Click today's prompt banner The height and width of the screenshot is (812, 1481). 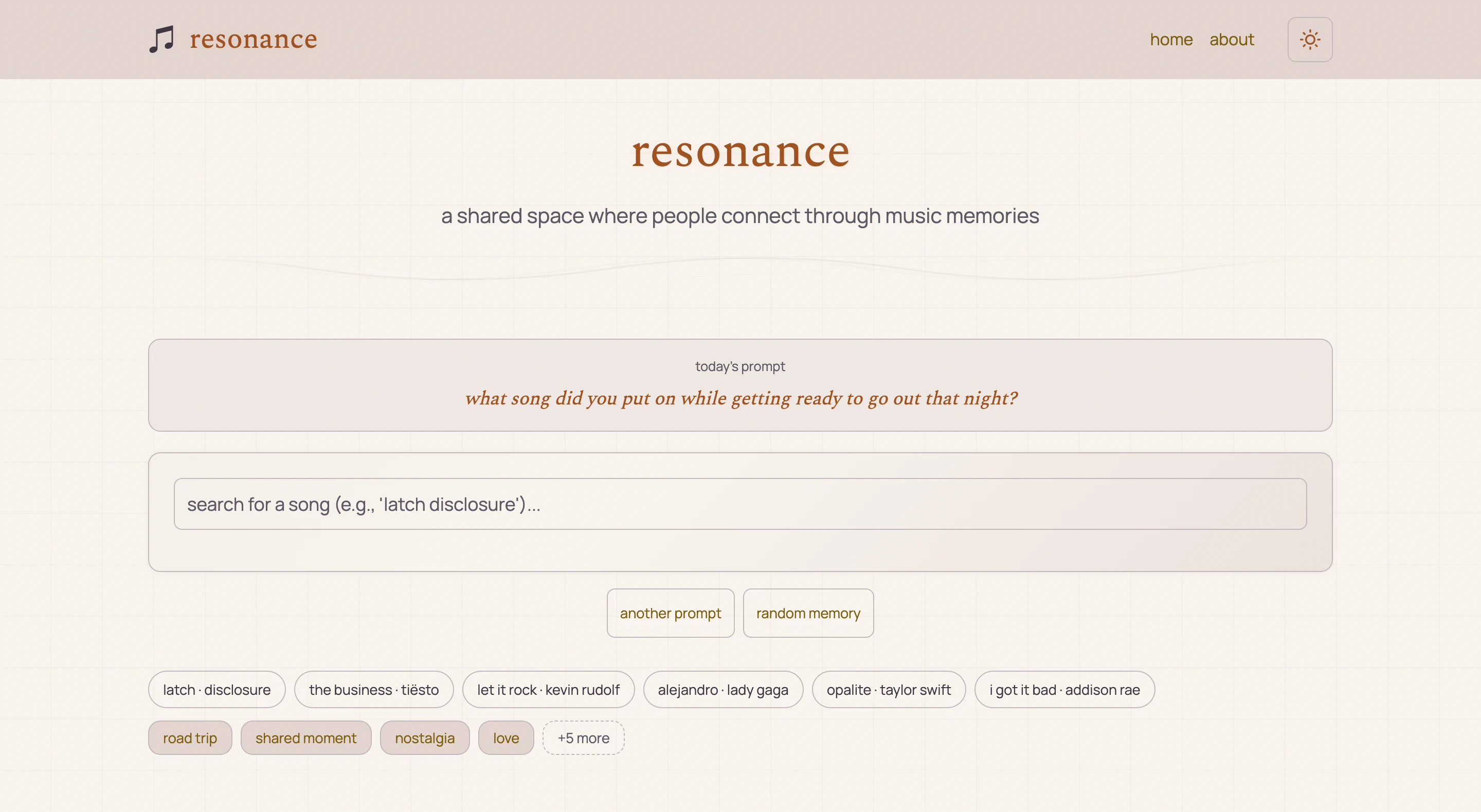pos(740,385)
